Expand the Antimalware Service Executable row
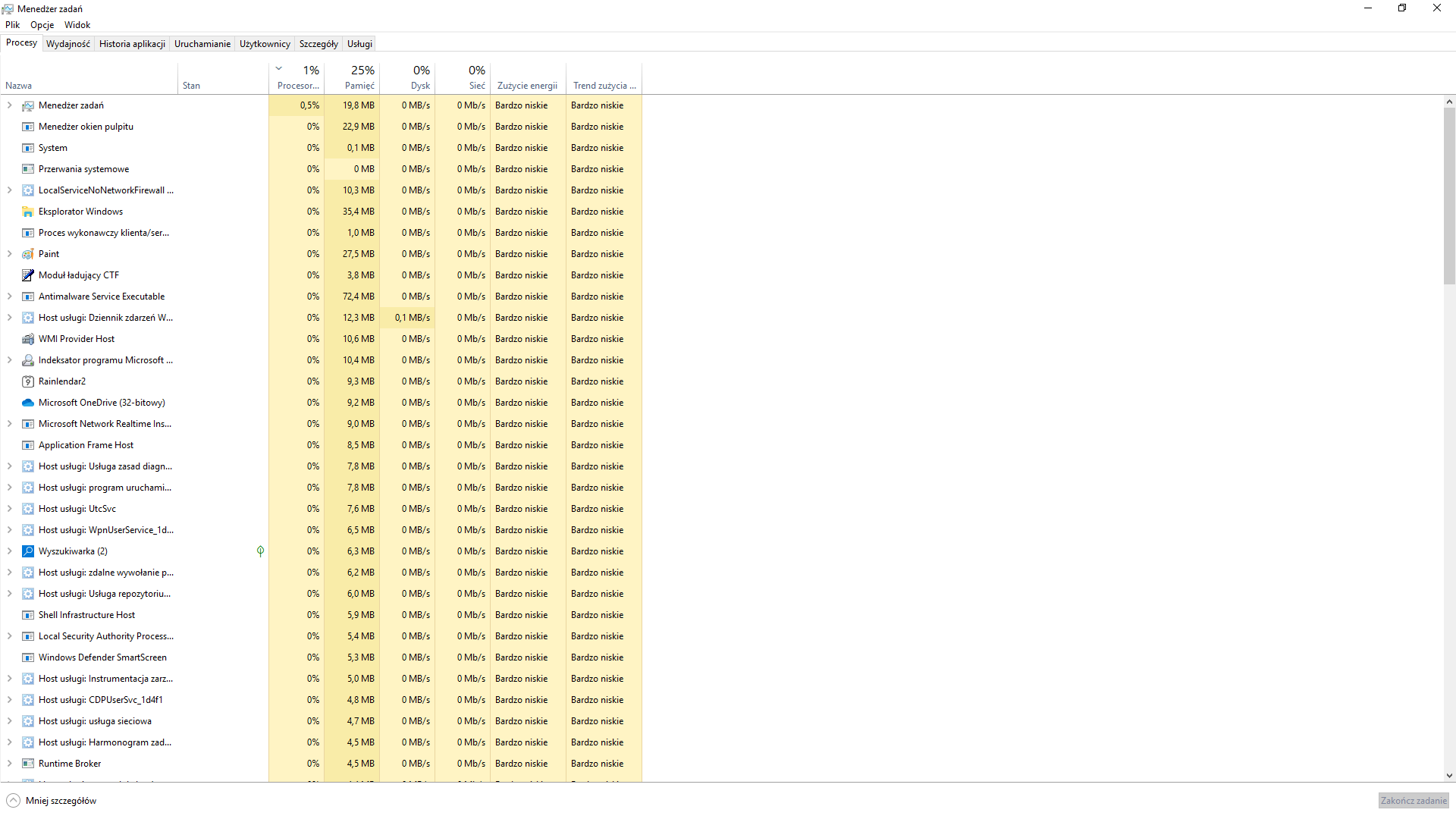The image size is (1456, 819). coord(9,297)
